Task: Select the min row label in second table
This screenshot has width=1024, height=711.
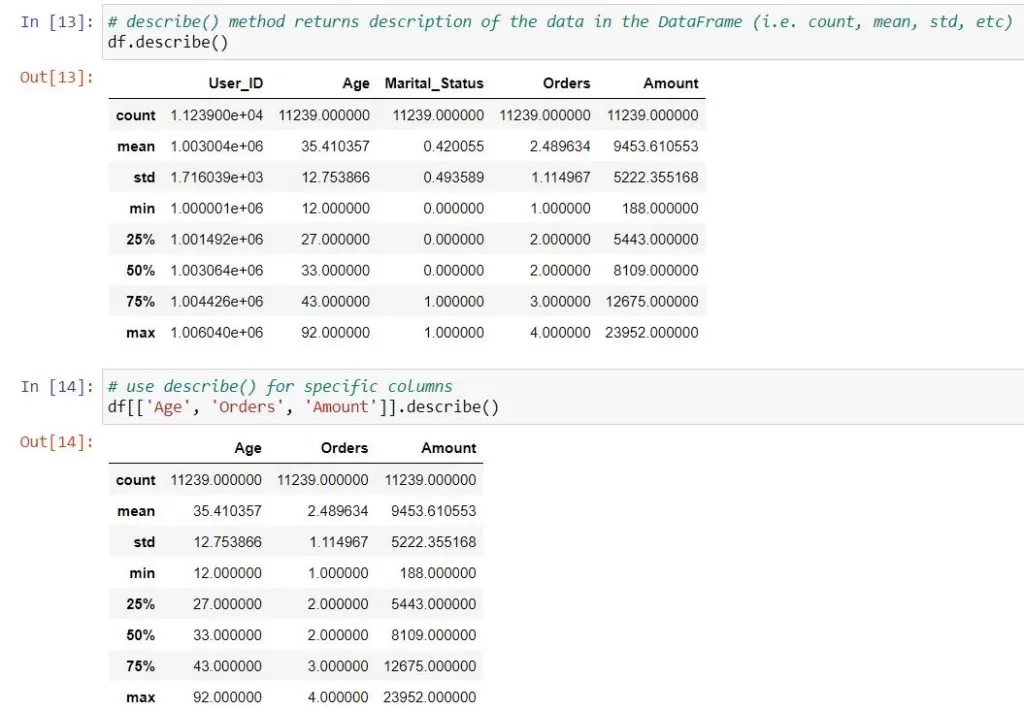Action: coord(142,573)
